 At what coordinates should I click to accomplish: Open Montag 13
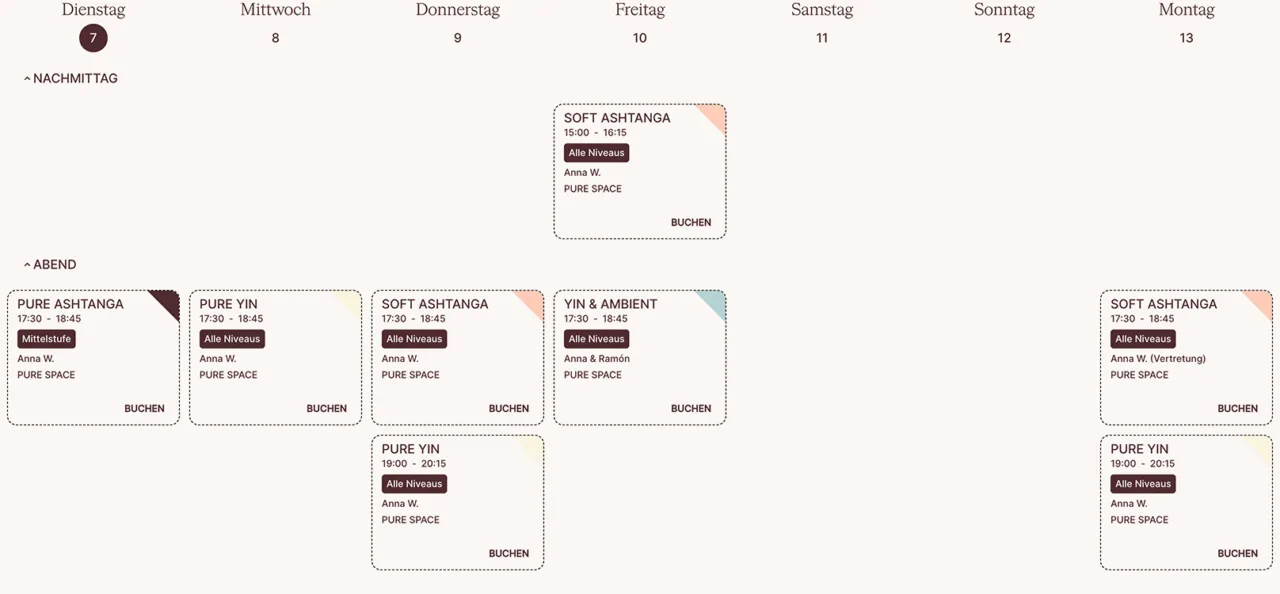(x=1186, y=38)
